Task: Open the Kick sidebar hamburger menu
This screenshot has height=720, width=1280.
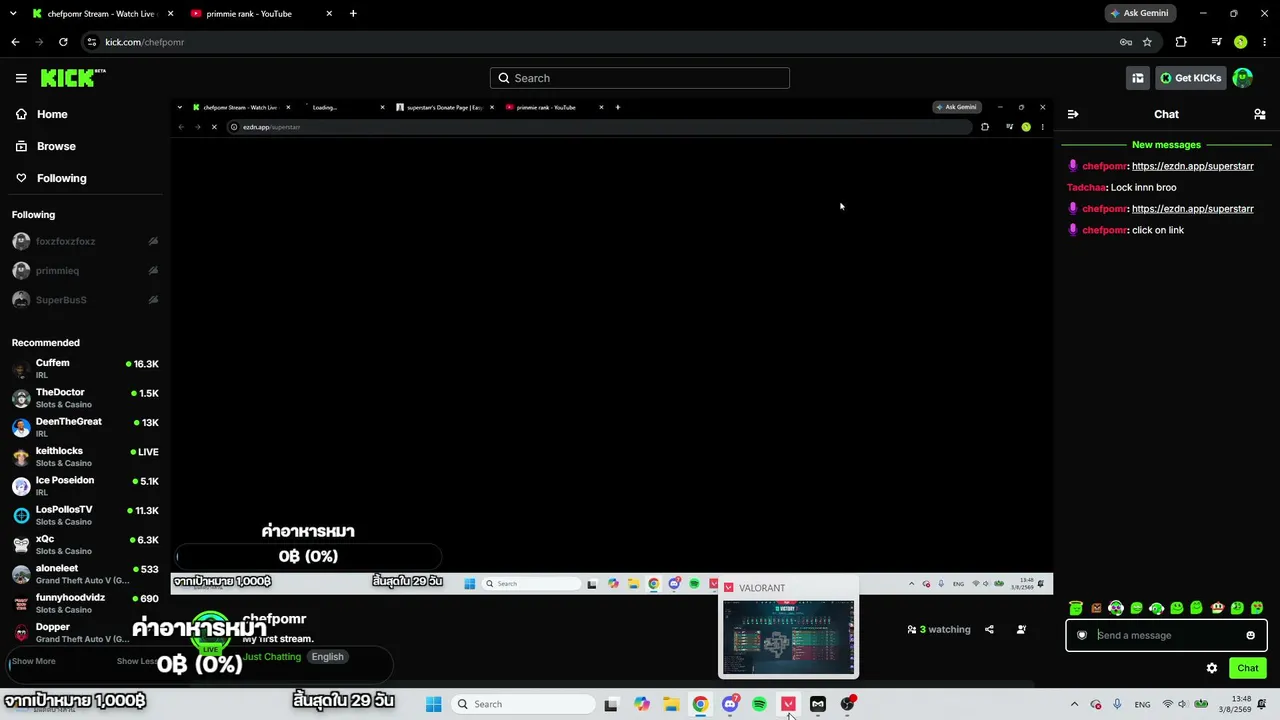Action: pyautogui.click(x=21, y=78)
